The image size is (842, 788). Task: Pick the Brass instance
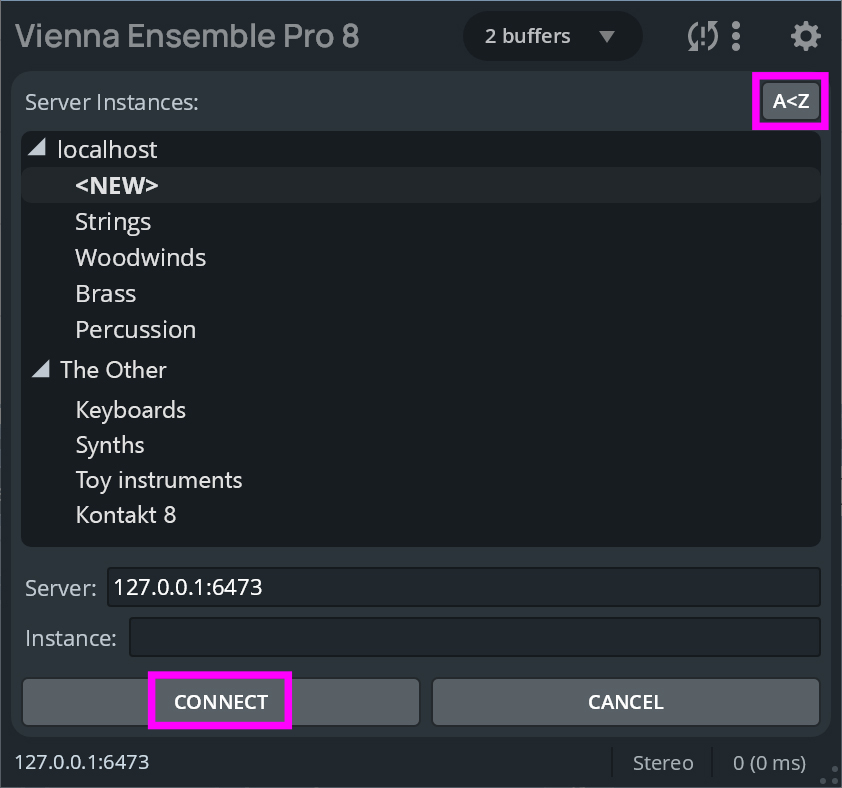[105, 293]
